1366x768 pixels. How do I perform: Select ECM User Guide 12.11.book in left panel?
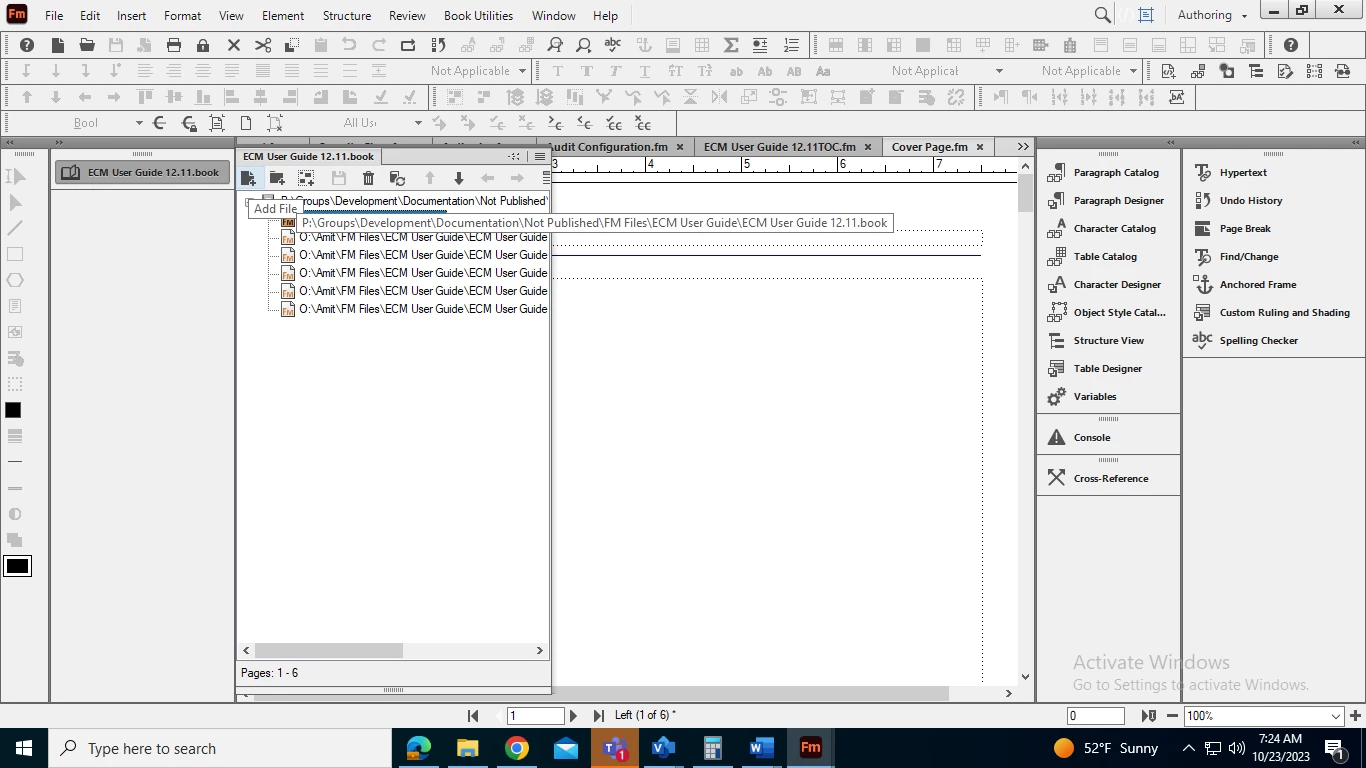click(141, 172)
